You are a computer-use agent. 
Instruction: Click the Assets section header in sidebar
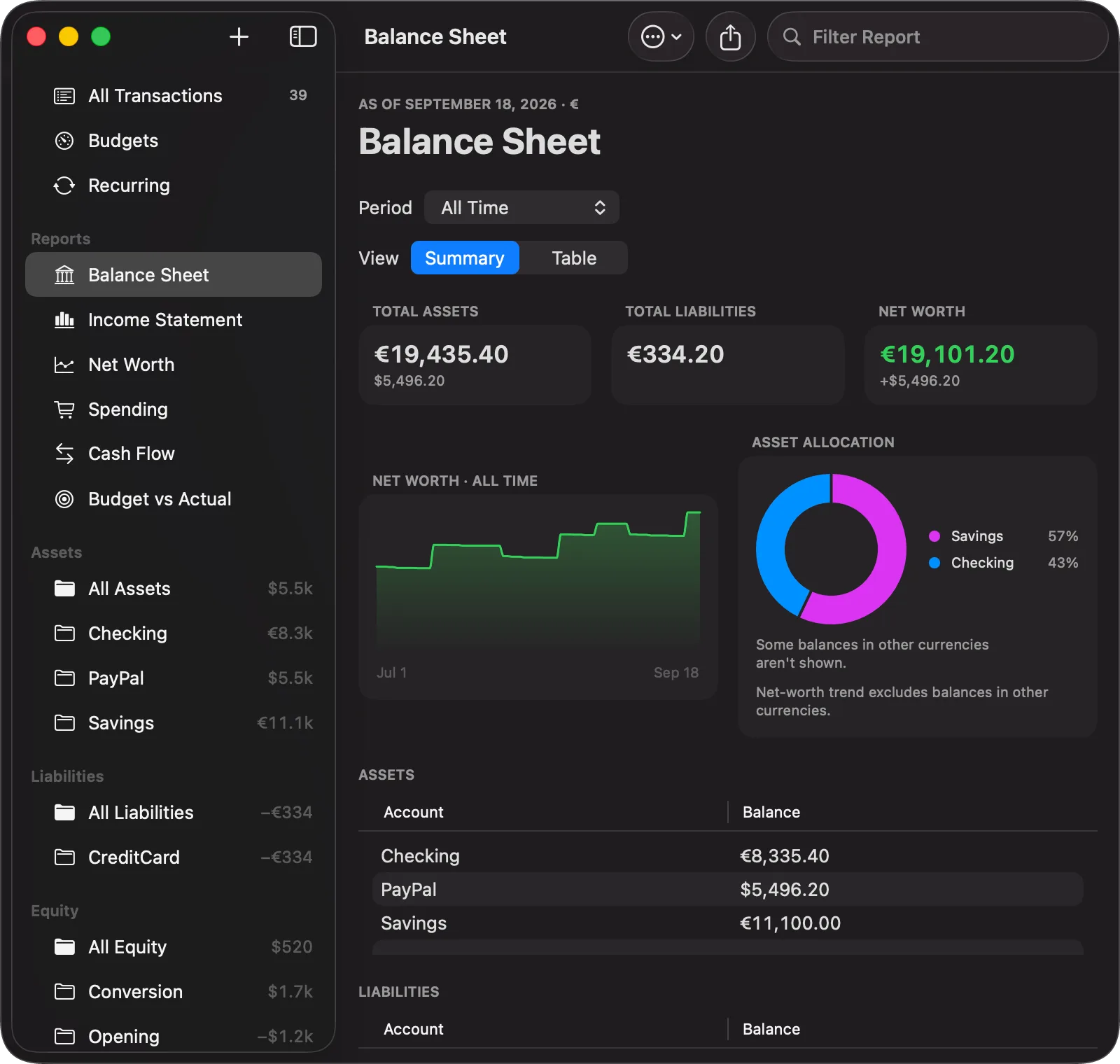tap(57, 552)
